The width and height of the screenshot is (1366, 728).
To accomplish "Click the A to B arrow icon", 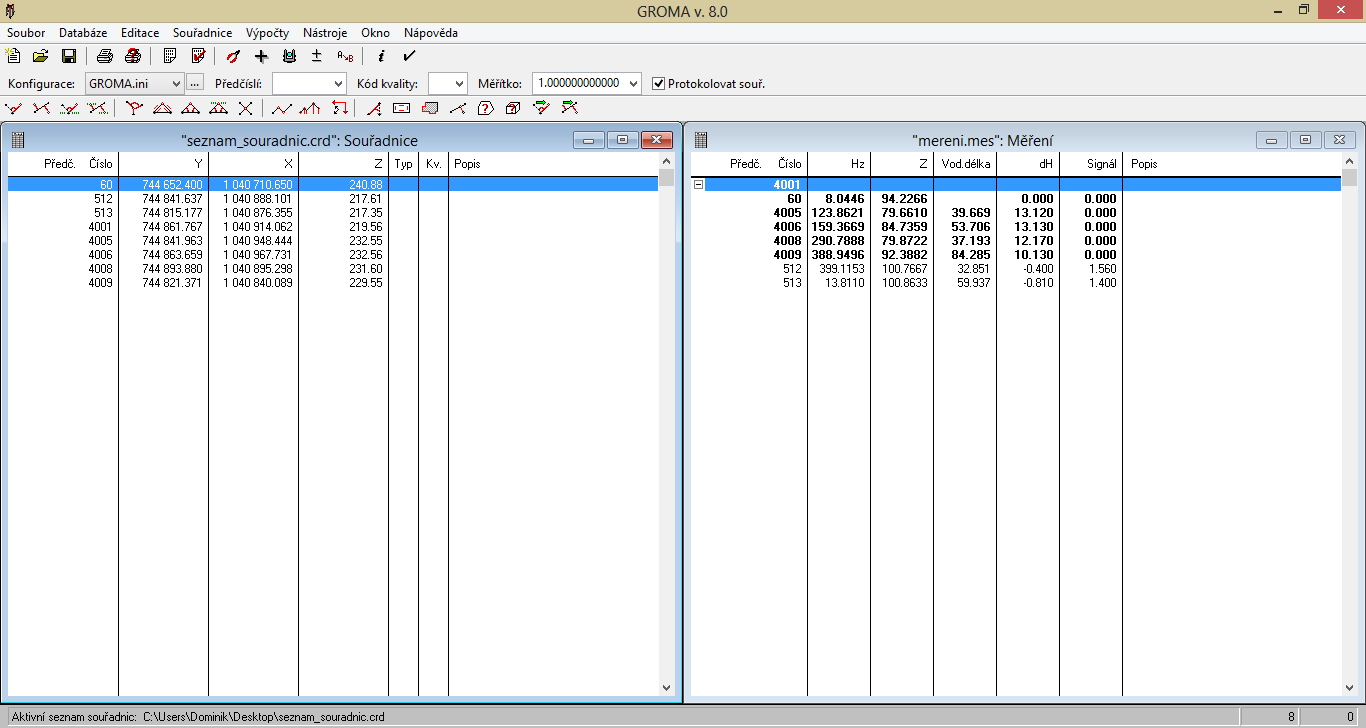I will click(x=345, y=56).
